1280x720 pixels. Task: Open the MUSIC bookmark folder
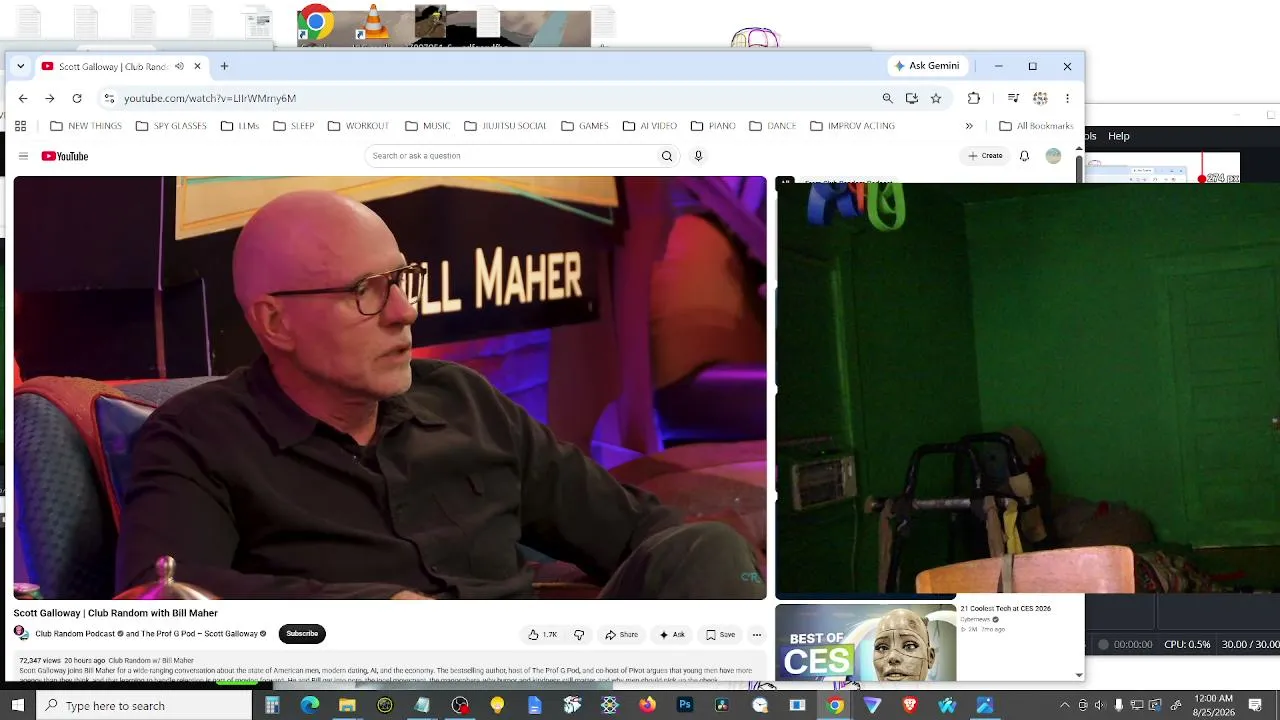click(427, 126)
